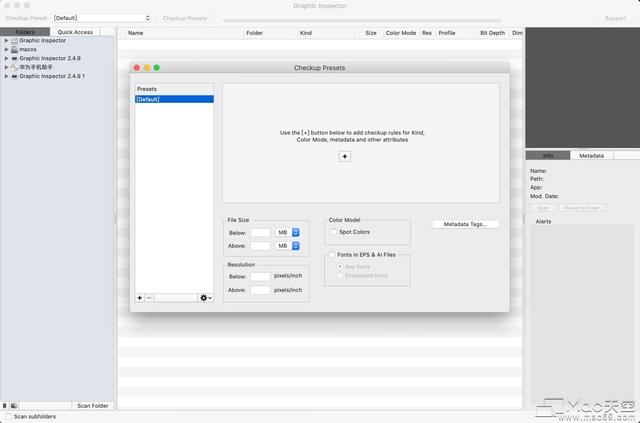Click the second icon left of Scan Folder
Viewport: 640px width, 423px height.
[x=13, y=406]
